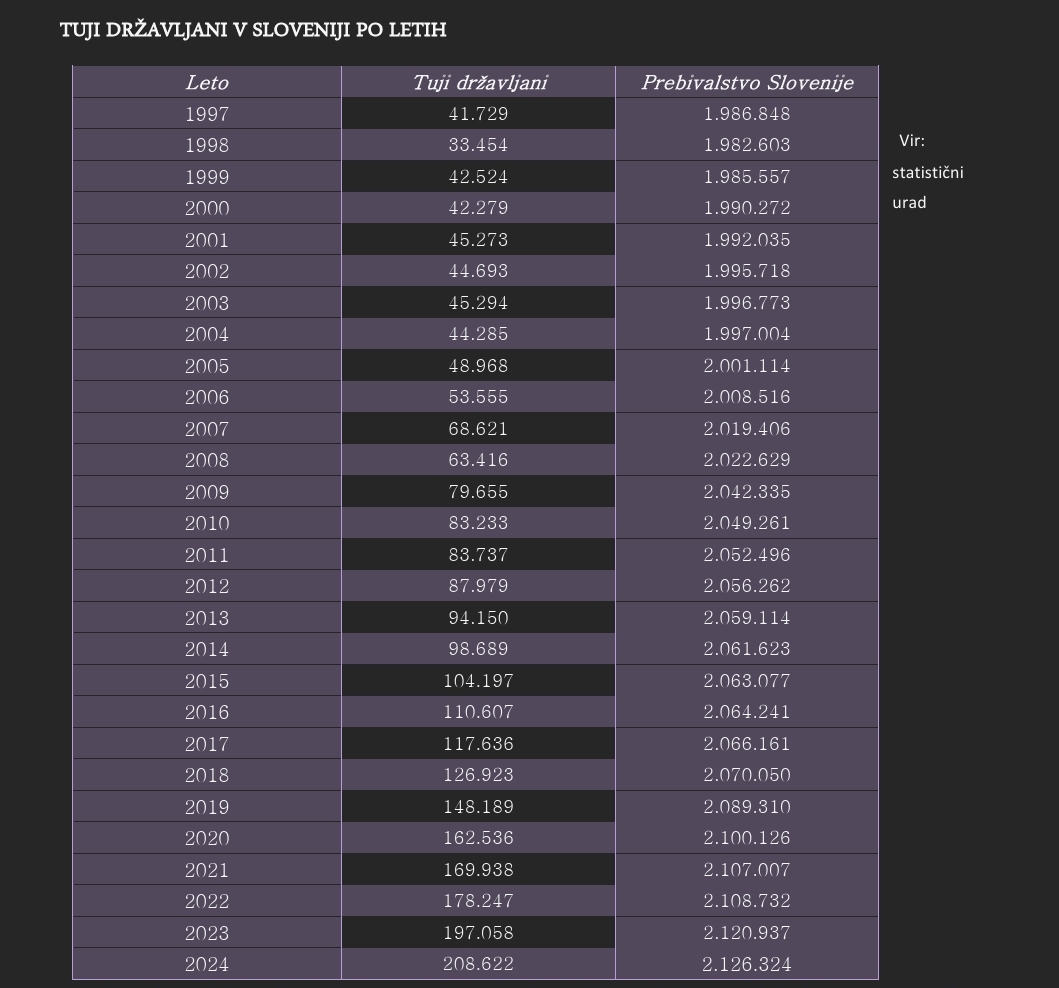Viewport: 1059px width, 988px height.
Task: Select the population cell 2.052.496
Action: click(747, 555)
